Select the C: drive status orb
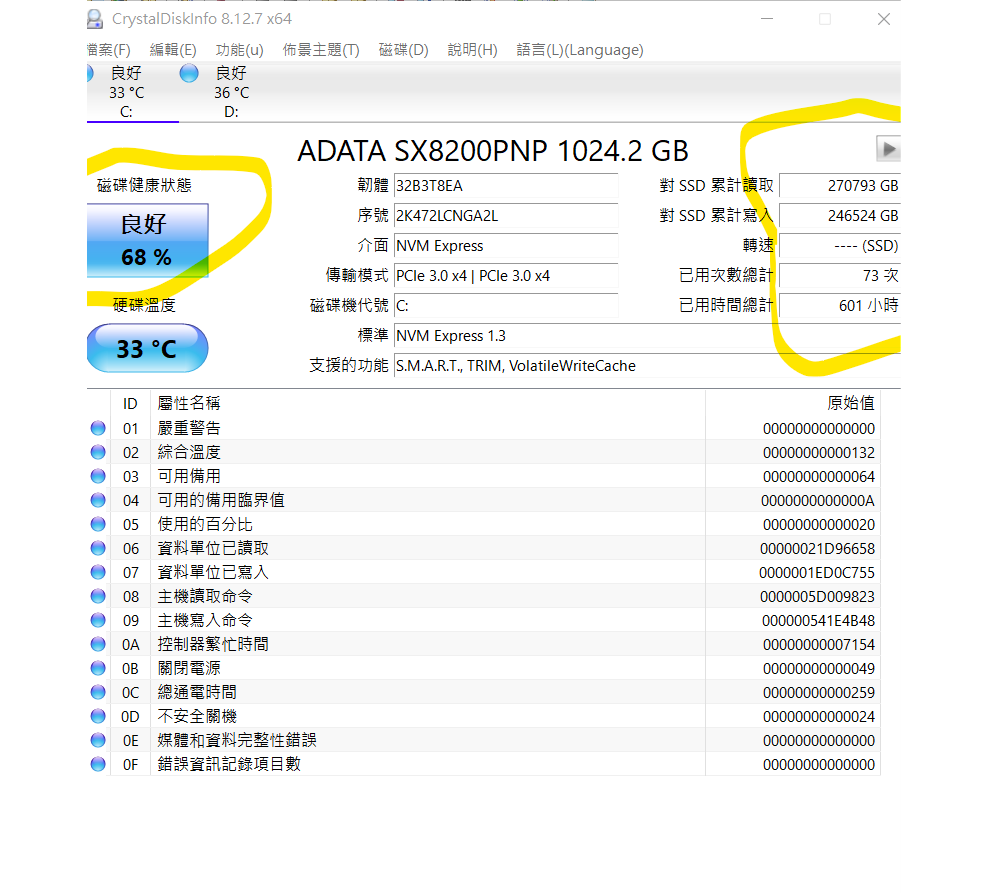997x893 pixels. click(89, 73)
